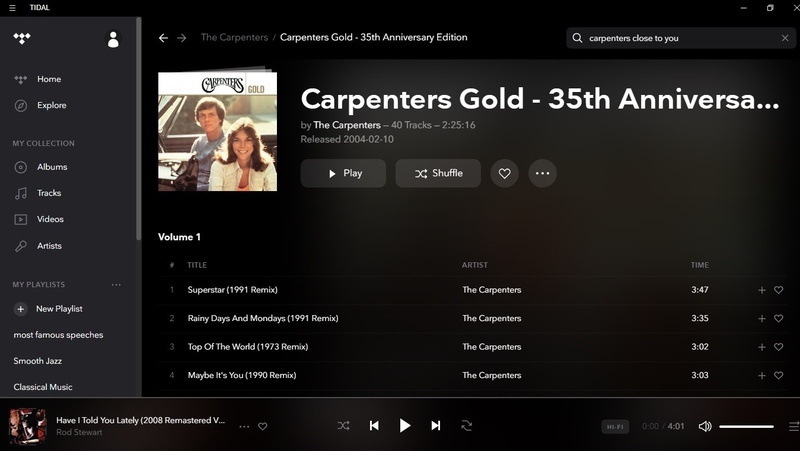Screen dimensions: 800x451
Task: Open the Carpenters Gold album cover
Action: [218, 130]
